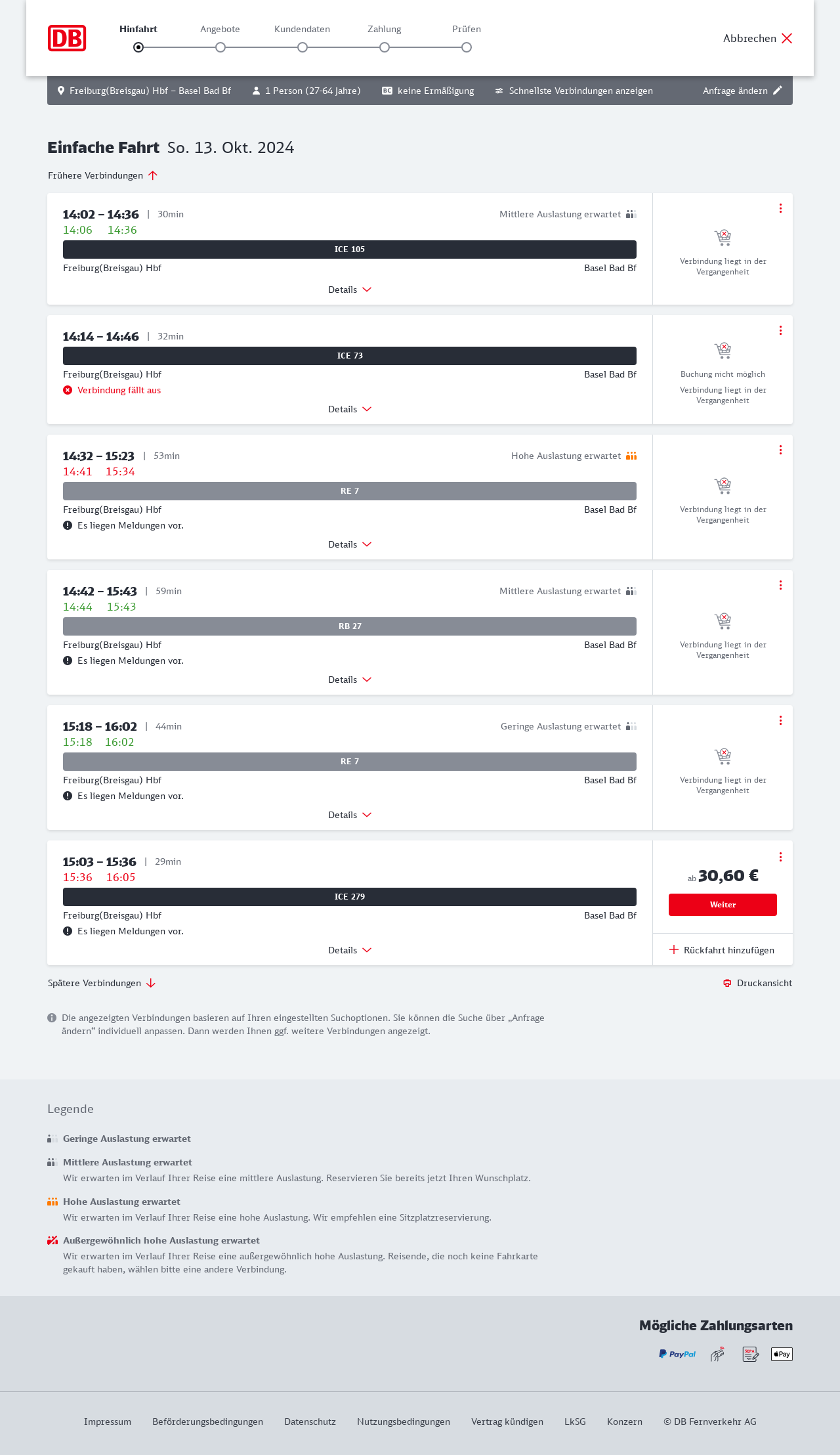840x1455 pixels.
Task: Click the Abbrechen close X icon
Action: pos(787,38)
